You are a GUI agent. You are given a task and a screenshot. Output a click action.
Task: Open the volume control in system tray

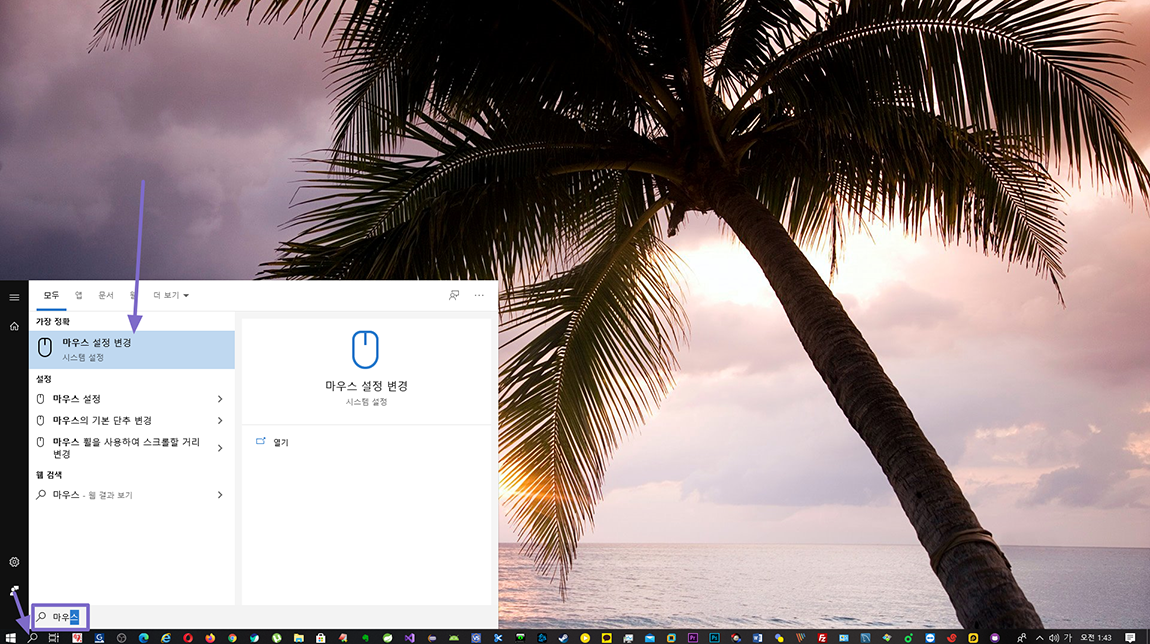point(1054,637)
